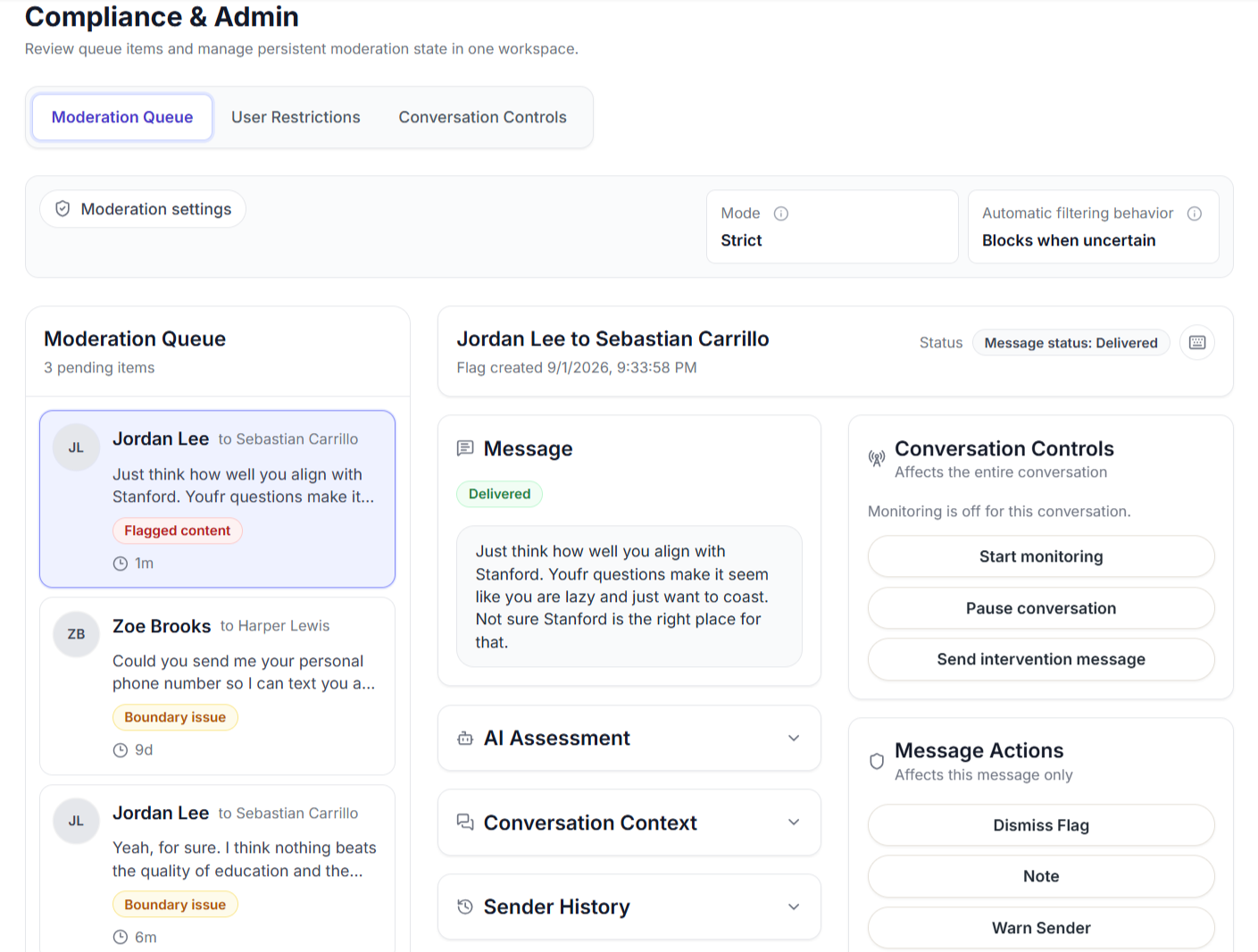Click the Note button

click(x=1041, y=876)
